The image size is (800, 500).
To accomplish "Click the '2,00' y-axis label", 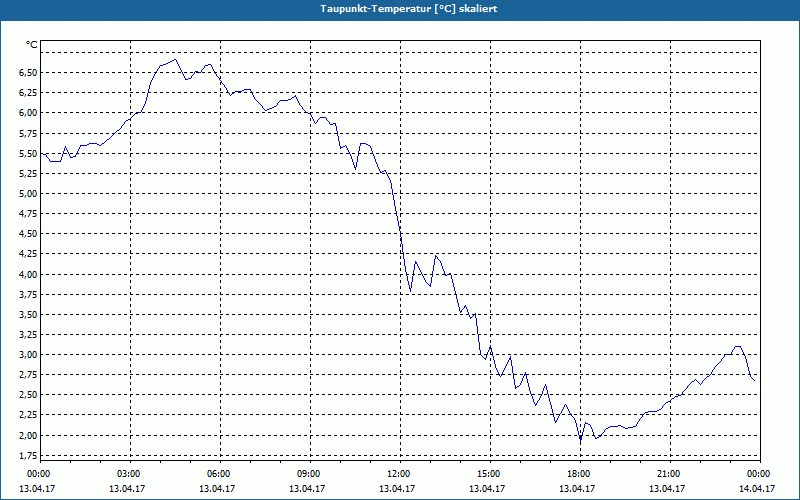I will click(x=28, y=435).
